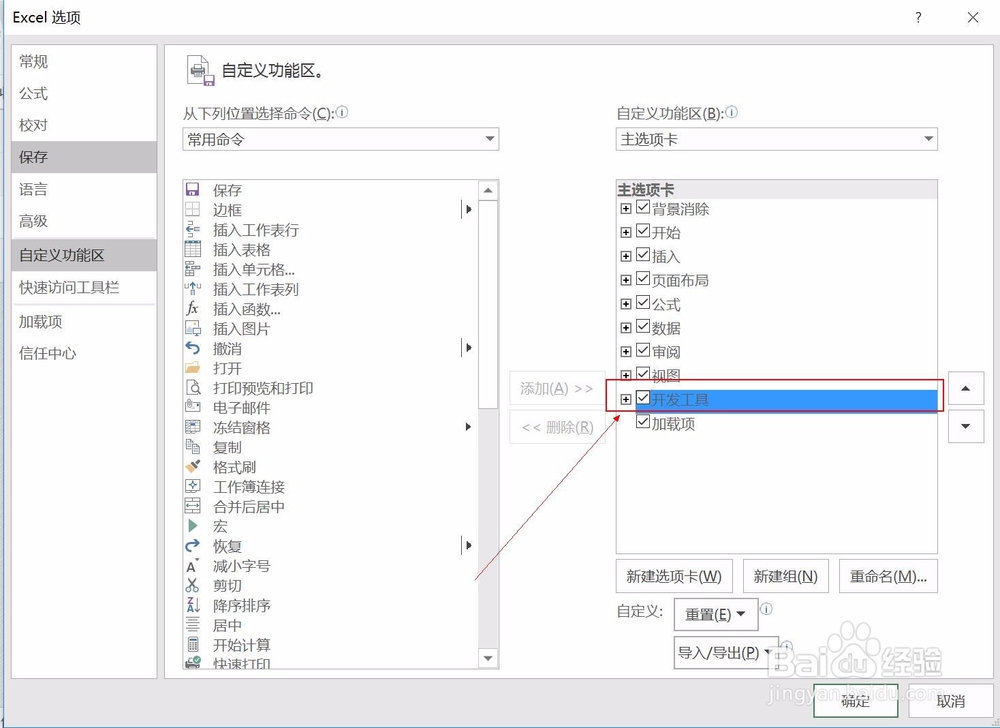Image resolution: width=1000 pixels, height=728 pixels.
Task: Click the Insert Function fx icon
Action: click(193, 308)
